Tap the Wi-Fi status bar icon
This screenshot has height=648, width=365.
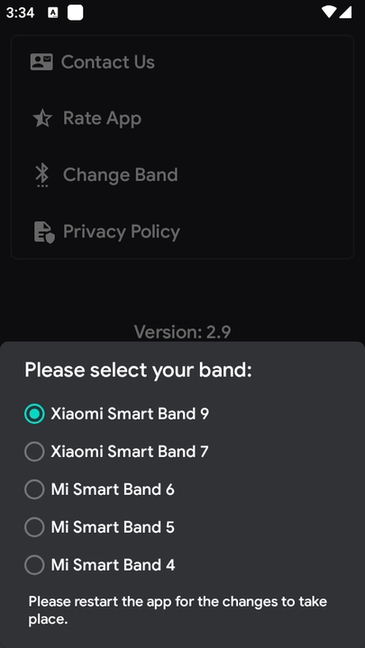(329, 12)
